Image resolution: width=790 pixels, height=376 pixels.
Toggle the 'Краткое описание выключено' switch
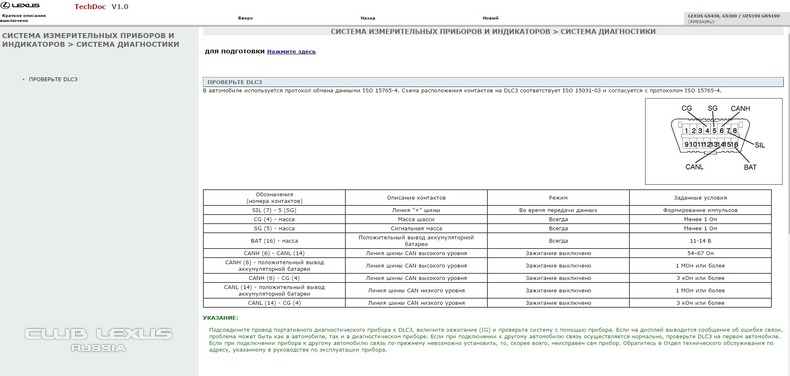[23, 18]
